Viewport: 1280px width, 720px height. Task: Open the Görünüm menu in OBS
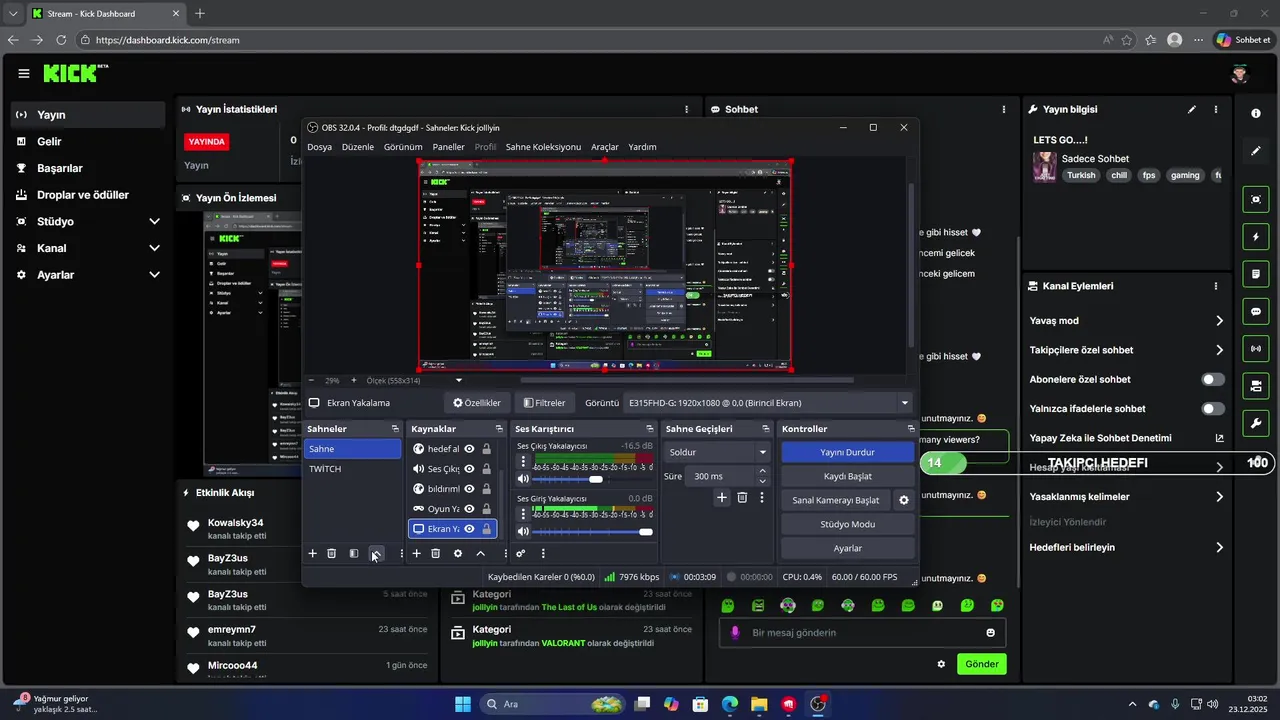pyautogui.click(x=403, y=147)
